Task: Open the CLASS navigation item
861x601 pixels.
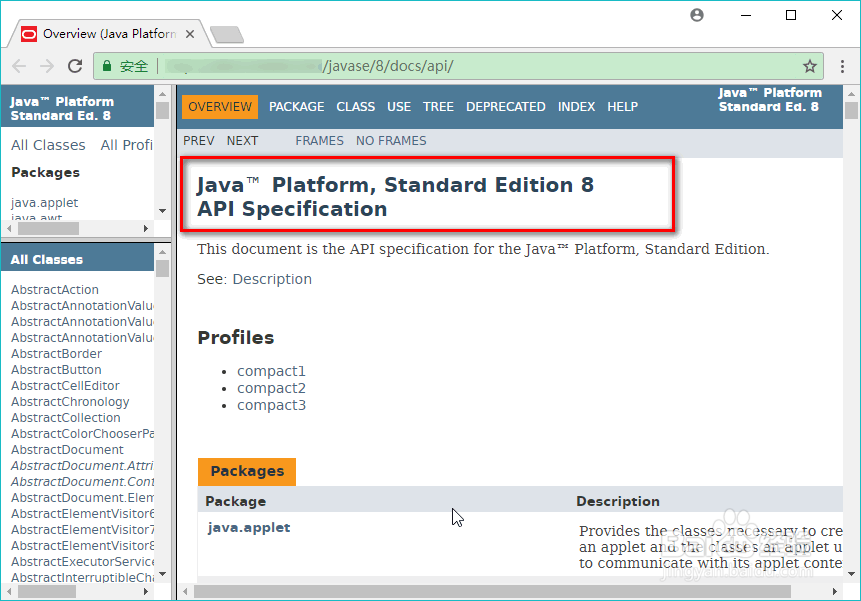Action: coord(356,106)
